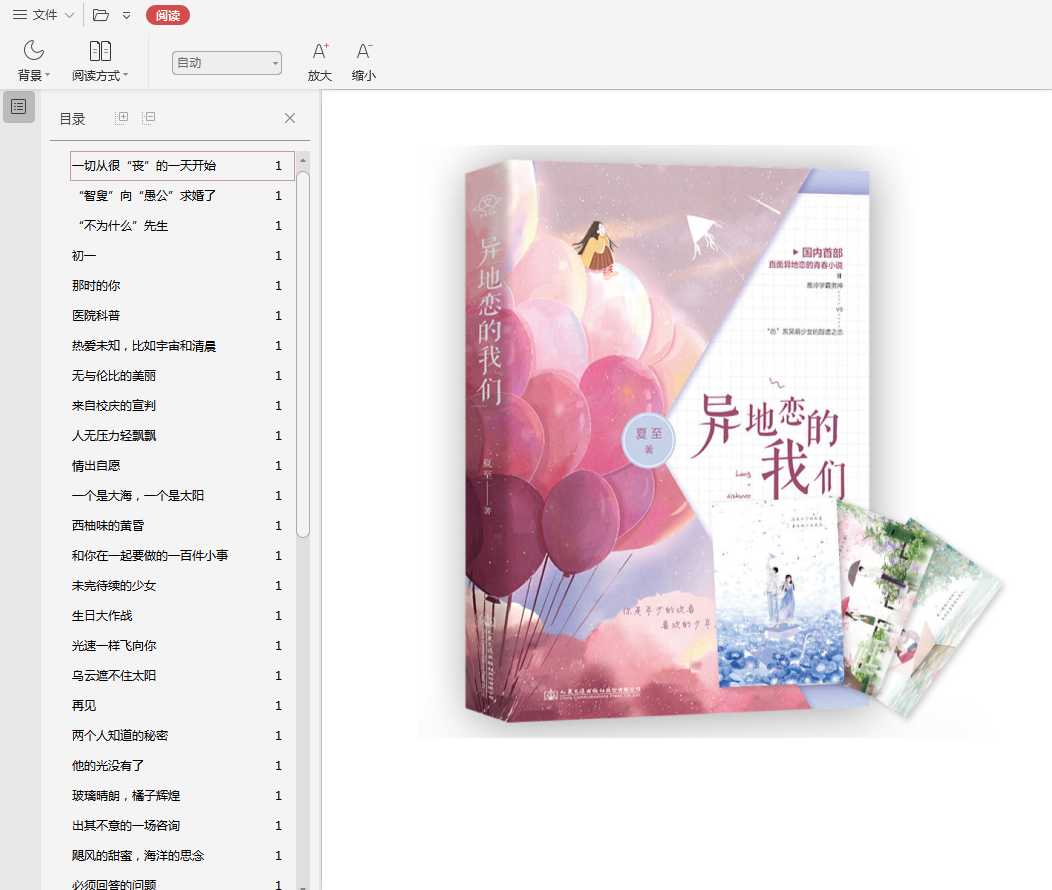Open chapter 玻璃晴朗，橘子辉煌
The width and height of the screenshot is (1052, 890).
182,796
